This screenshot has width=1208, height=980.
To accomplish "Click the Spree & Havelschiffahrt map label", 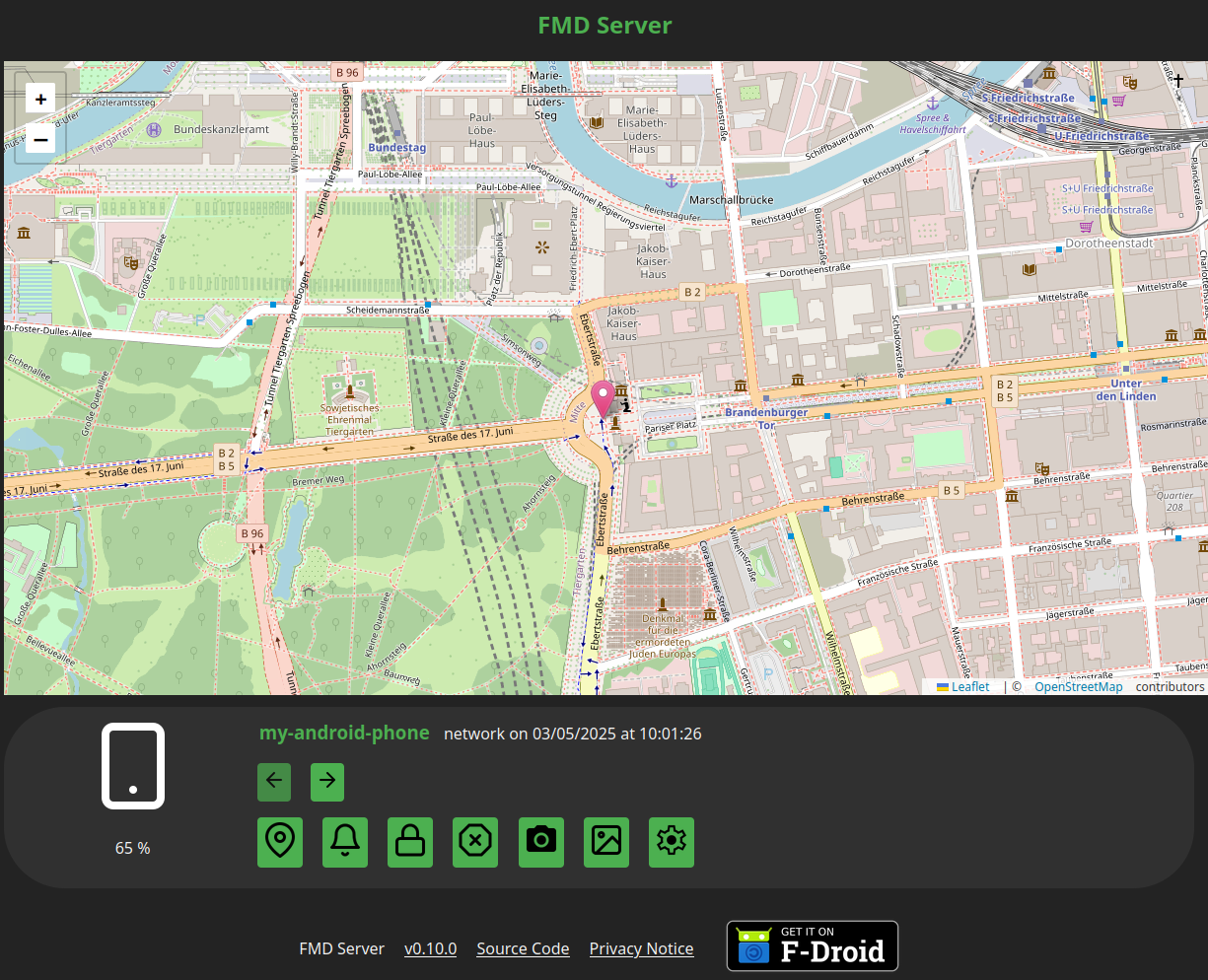I will [x=933, y=124].
